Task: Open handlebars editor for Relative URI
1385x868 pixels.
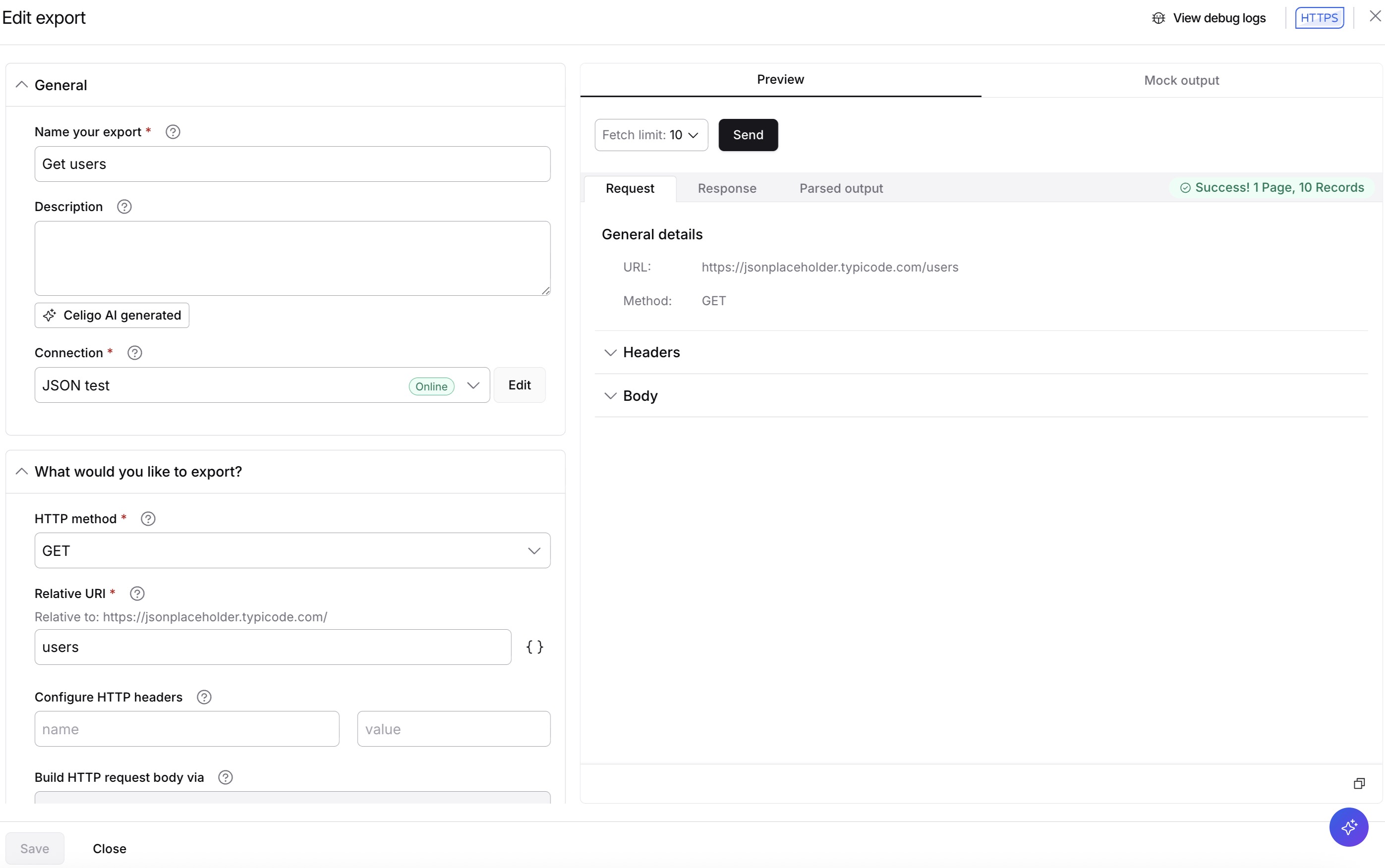Action: pyautogui.click(x=534, y=647)
